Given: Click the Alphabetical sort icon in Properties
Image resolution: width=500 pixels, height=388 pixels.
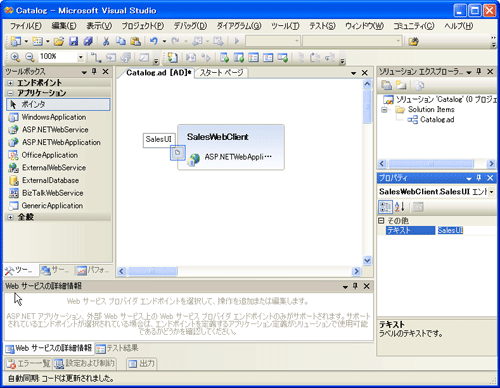Looking at the screenshot, I should tap(399, 207).
